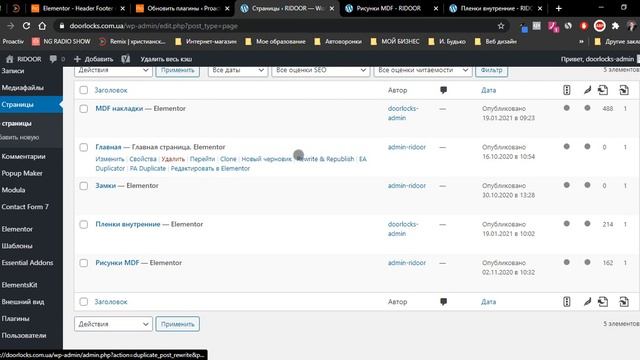Open the Все оценки читаемости dropdown
640x360 pixels.
pyautogui.click(x=422, y=70)
